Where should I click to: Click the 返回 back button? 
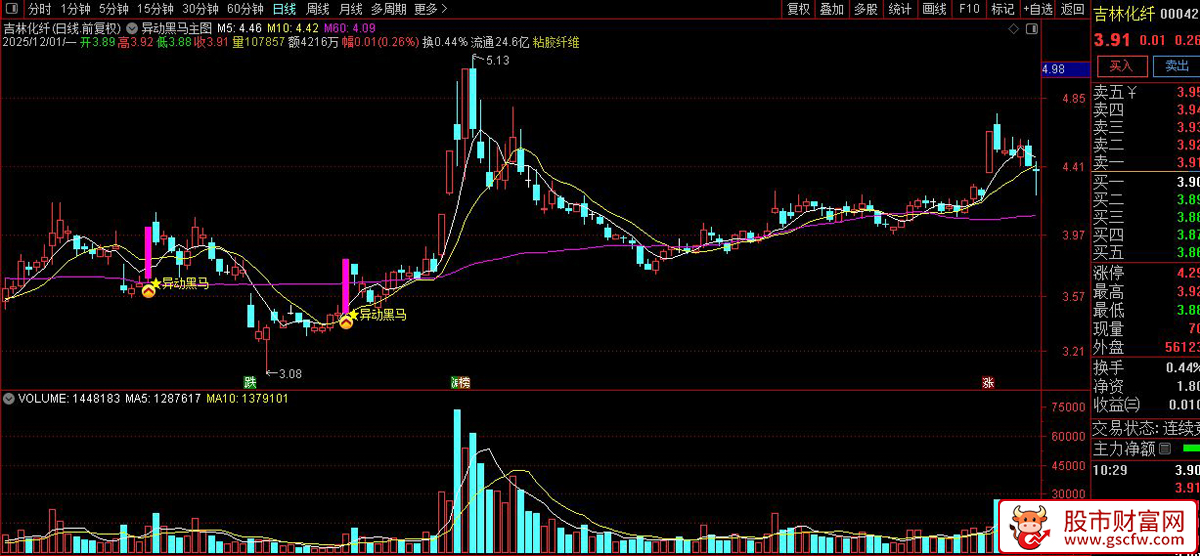pos(1072,9)
